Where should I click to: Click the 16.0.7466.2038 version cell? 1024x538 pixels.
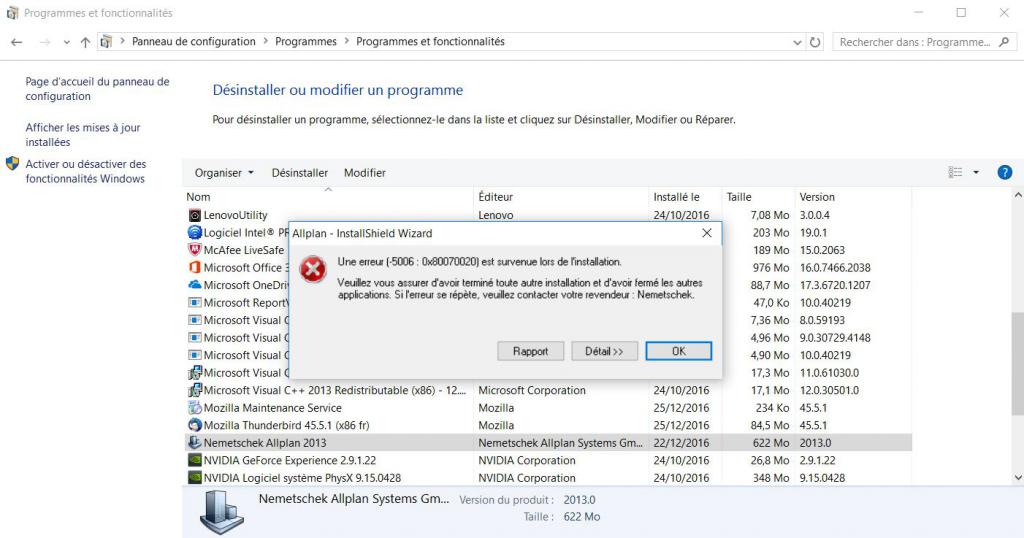click(835, 268)
